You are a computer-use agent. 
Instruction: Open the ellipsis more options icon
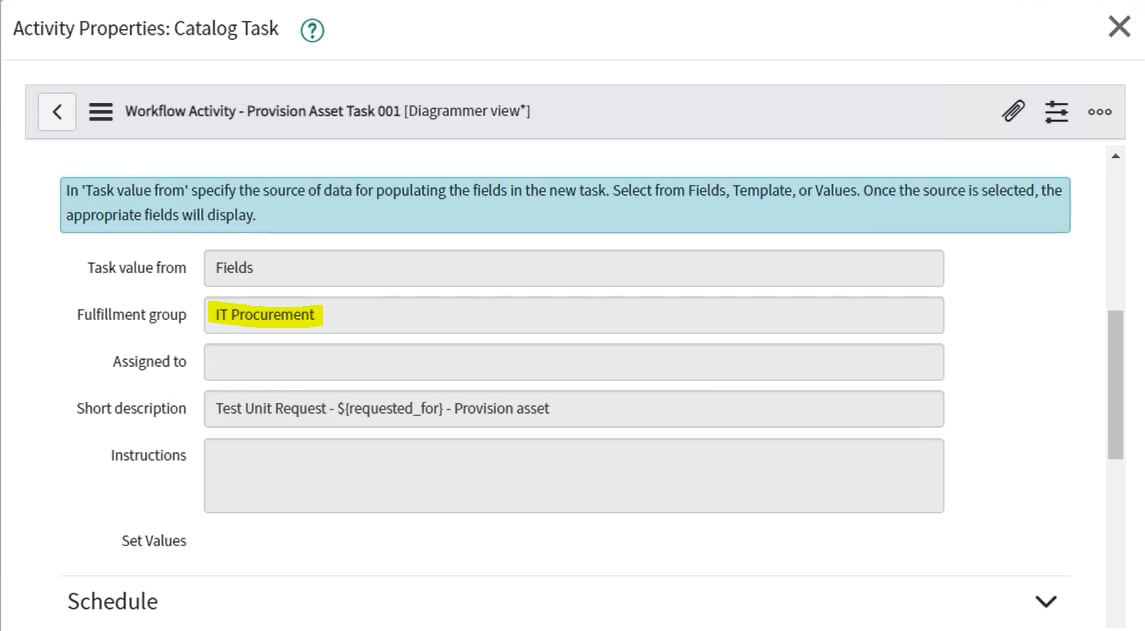(x=1099, y=111)
